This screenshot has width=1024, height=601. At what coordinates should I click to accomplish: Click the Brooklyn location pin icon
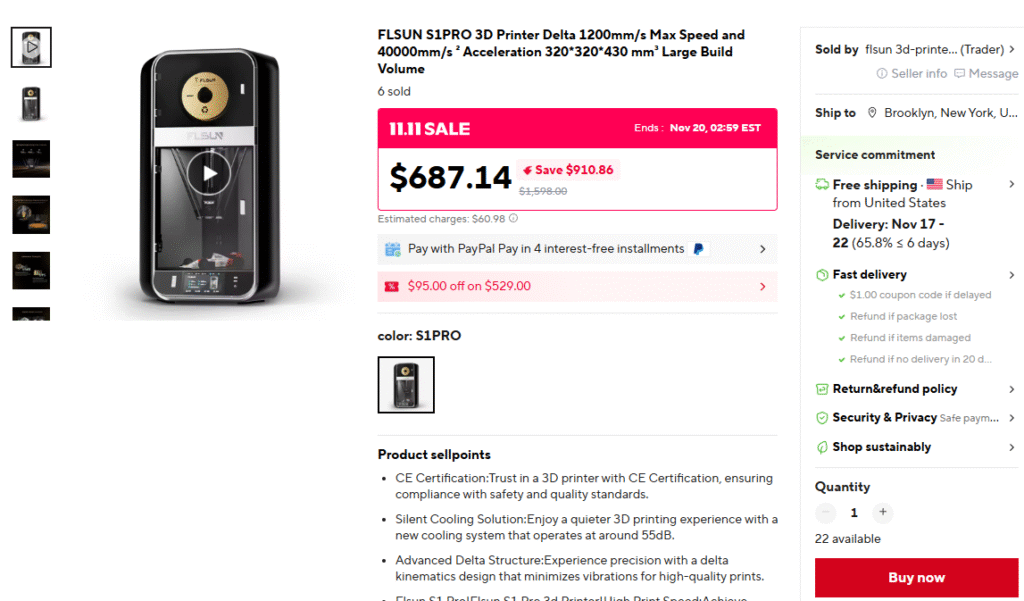(x=872, y=113)
